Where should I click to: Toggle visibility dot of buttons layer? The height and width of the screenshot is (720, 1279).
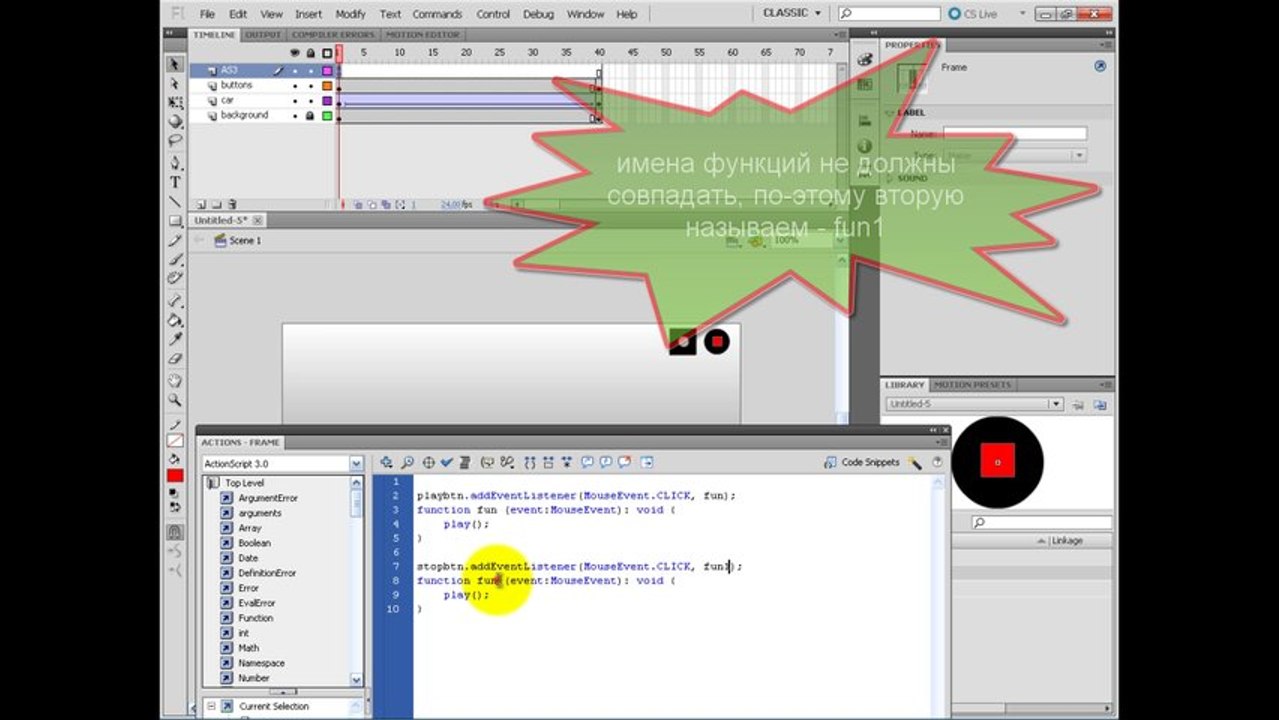(x=295, y=86)
